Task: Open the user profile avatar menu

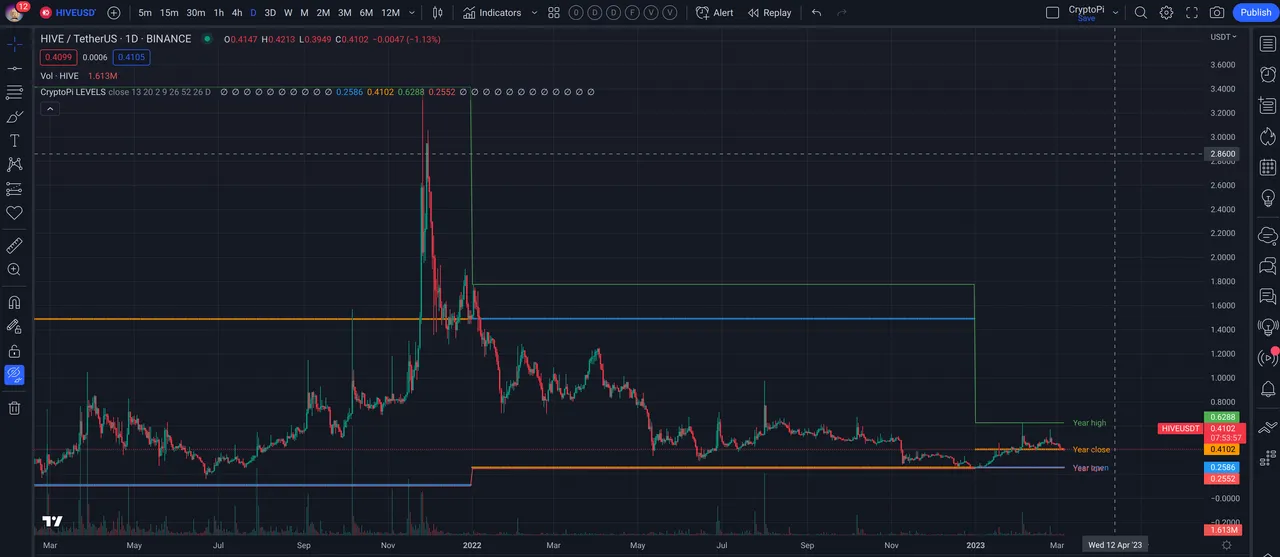Action: point(14,12)
